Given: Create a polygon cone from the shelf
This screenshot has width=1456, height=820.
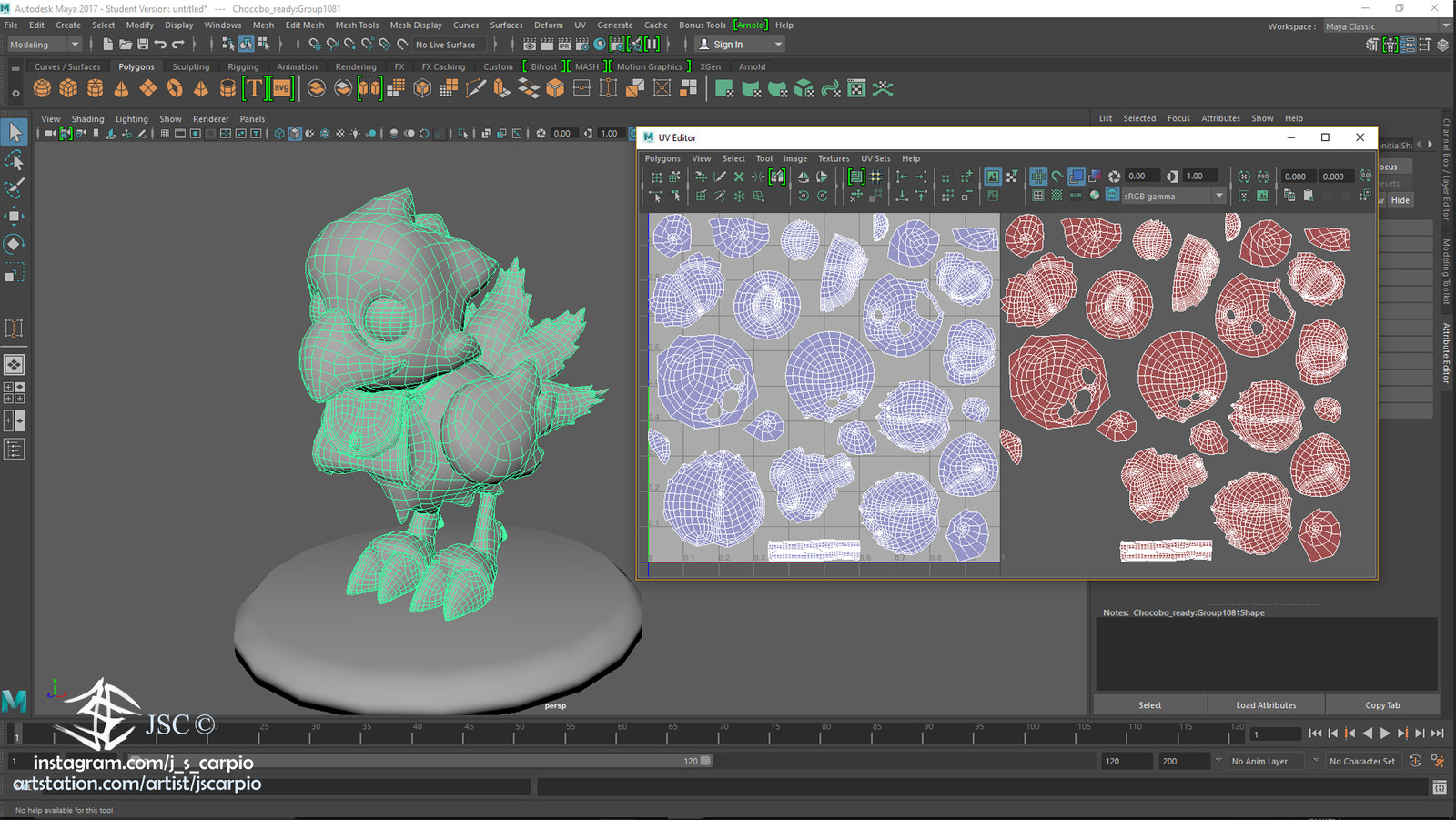Looking at the screenshot, I should (x=121, y=88).
